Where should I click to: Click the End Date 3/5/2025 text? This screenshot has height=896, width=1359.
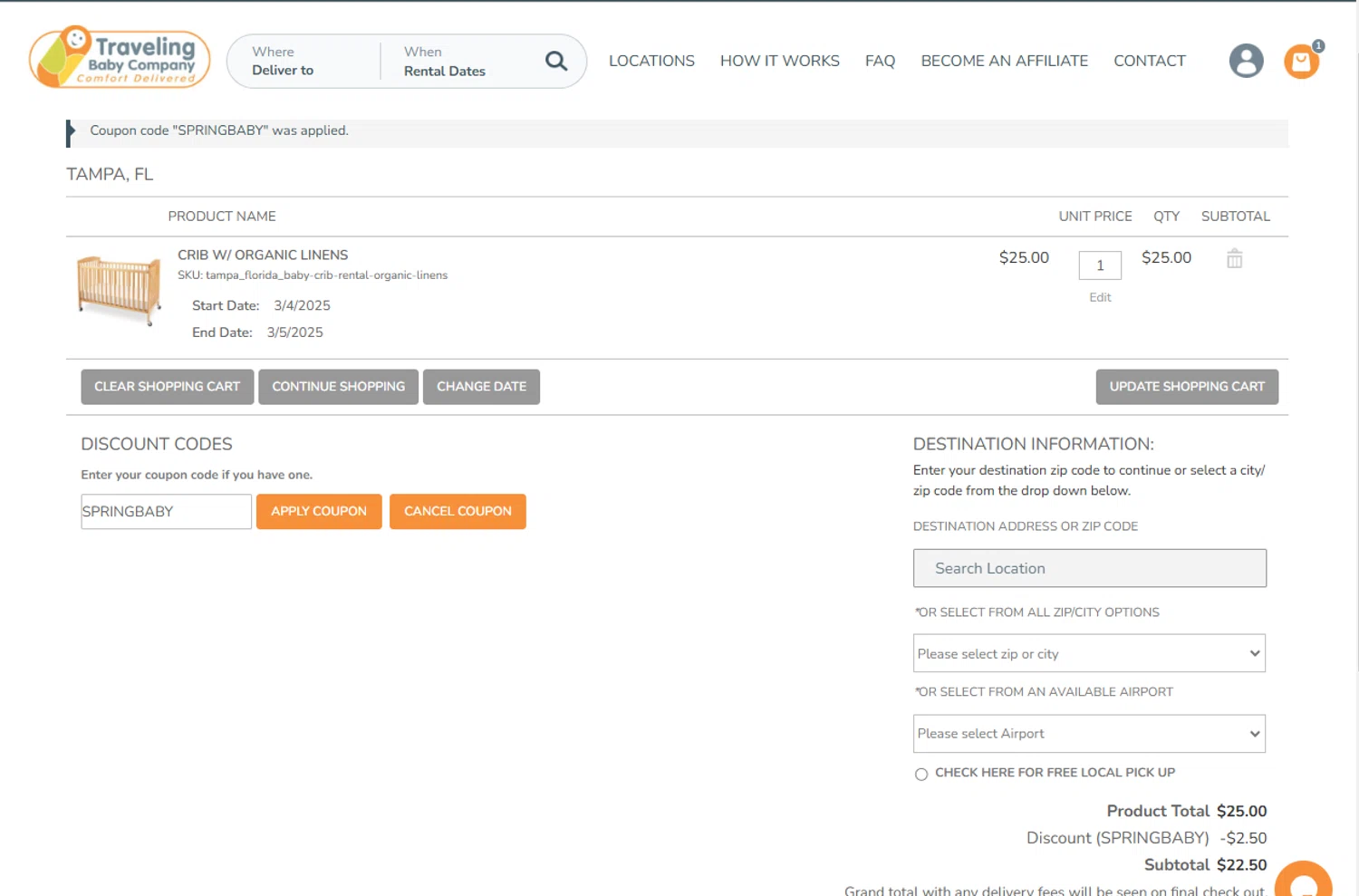click(x=257, y=332)
